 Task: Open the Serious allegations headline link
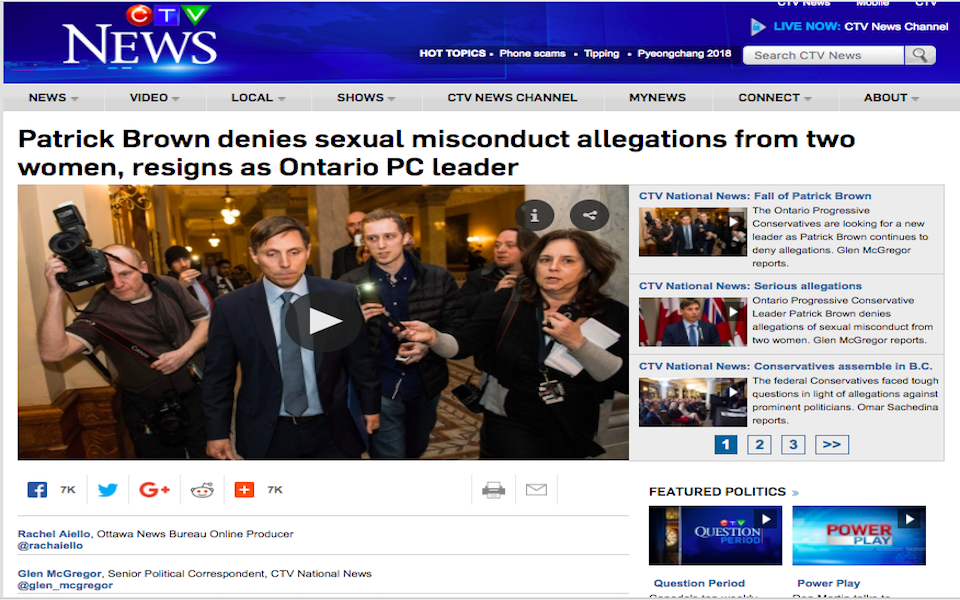pos(750,286)
